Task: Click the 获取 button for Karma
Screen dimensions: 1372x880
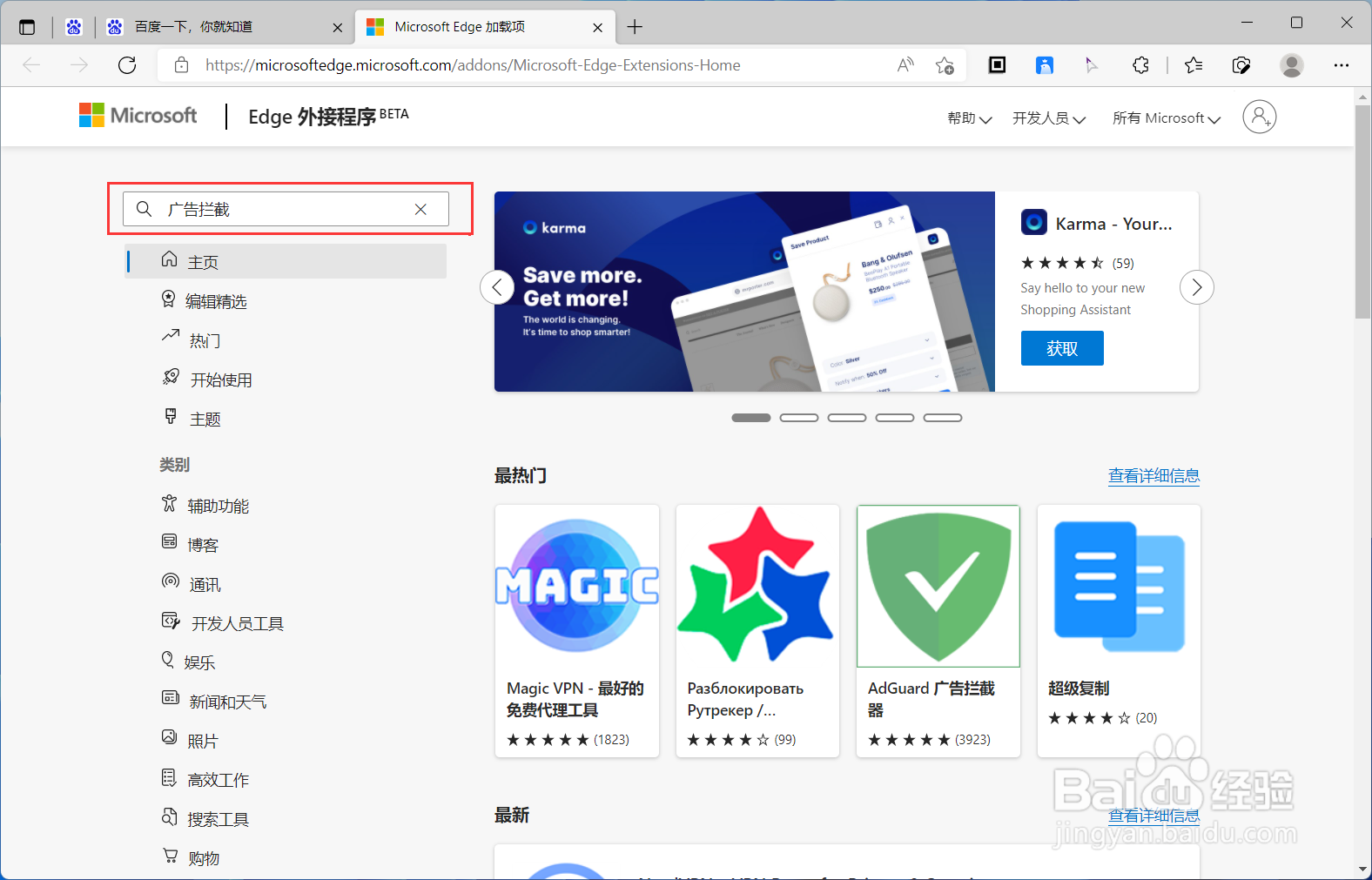Action: (1062, 348)
